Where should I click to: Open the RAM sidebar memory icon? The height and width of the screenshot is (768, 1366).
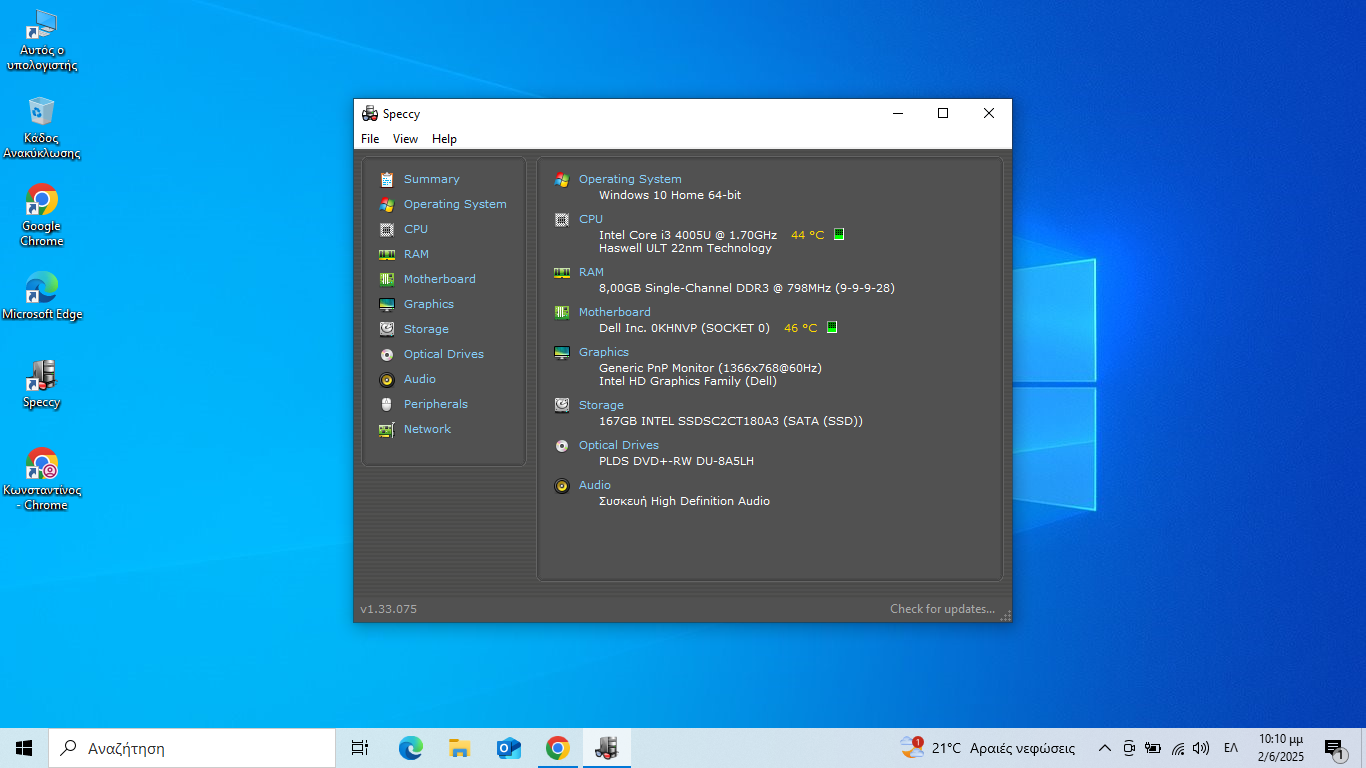tap(387, 254)
